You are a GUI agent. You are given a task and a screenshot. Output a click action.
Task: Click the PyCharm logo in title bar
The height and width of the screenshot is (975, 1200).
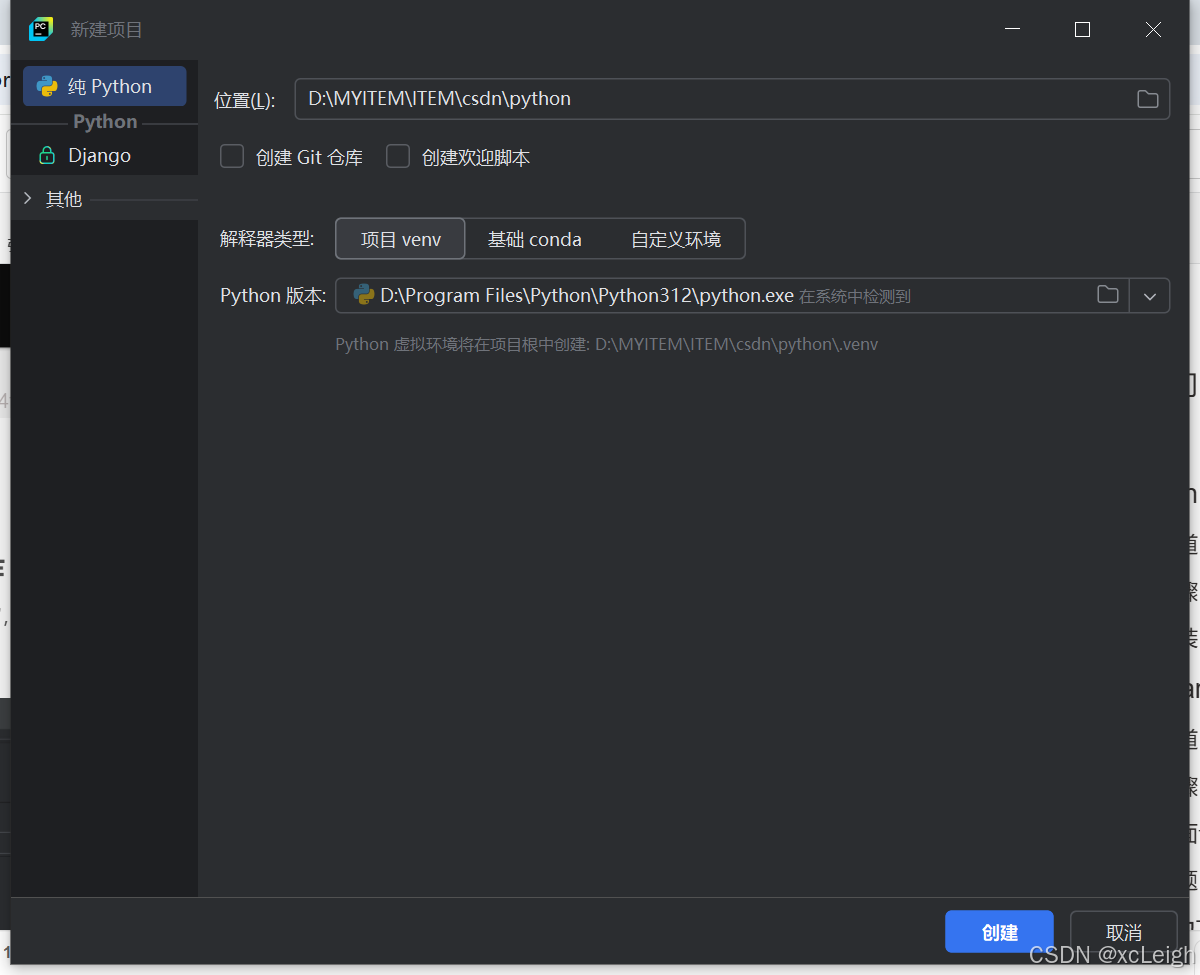[41, 29]
